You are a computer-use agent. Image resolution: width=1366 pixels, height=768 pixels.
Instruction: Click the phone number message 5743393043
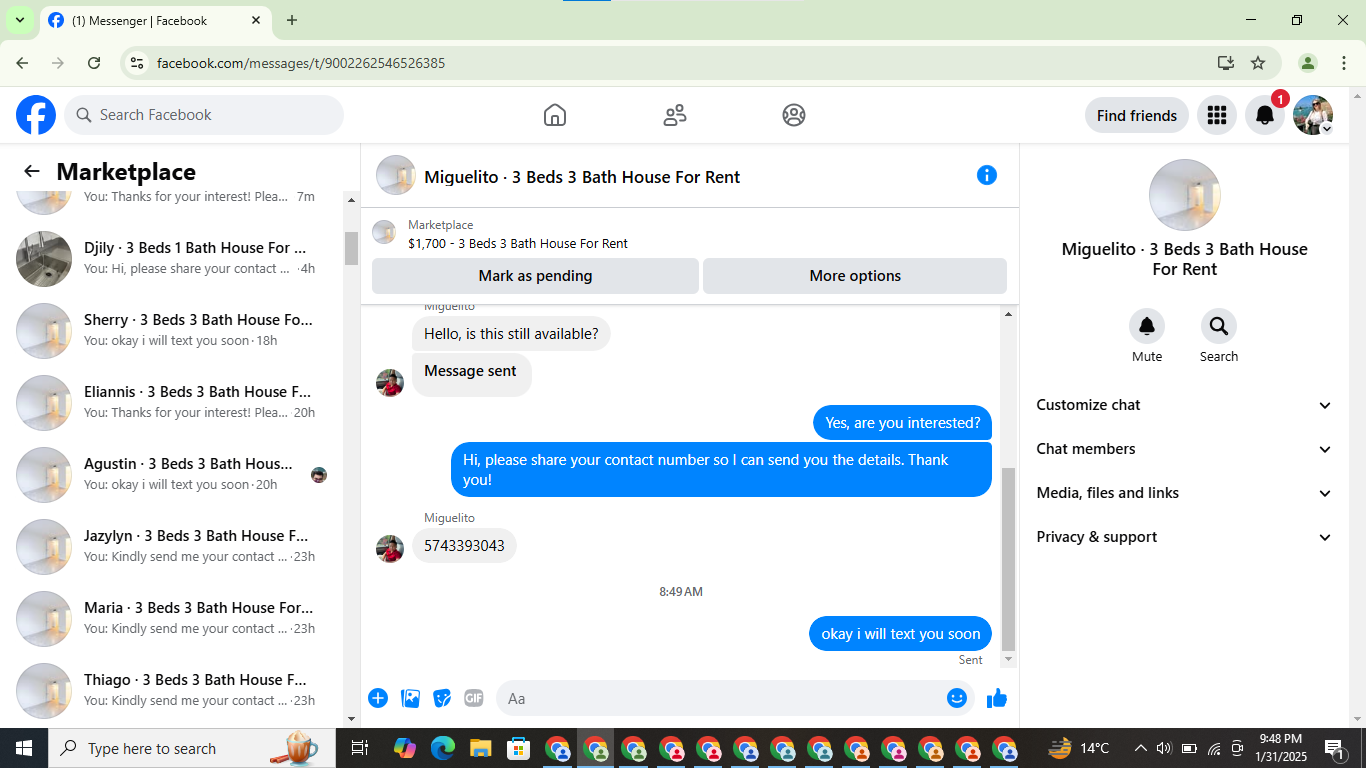(x=464, y=546)
